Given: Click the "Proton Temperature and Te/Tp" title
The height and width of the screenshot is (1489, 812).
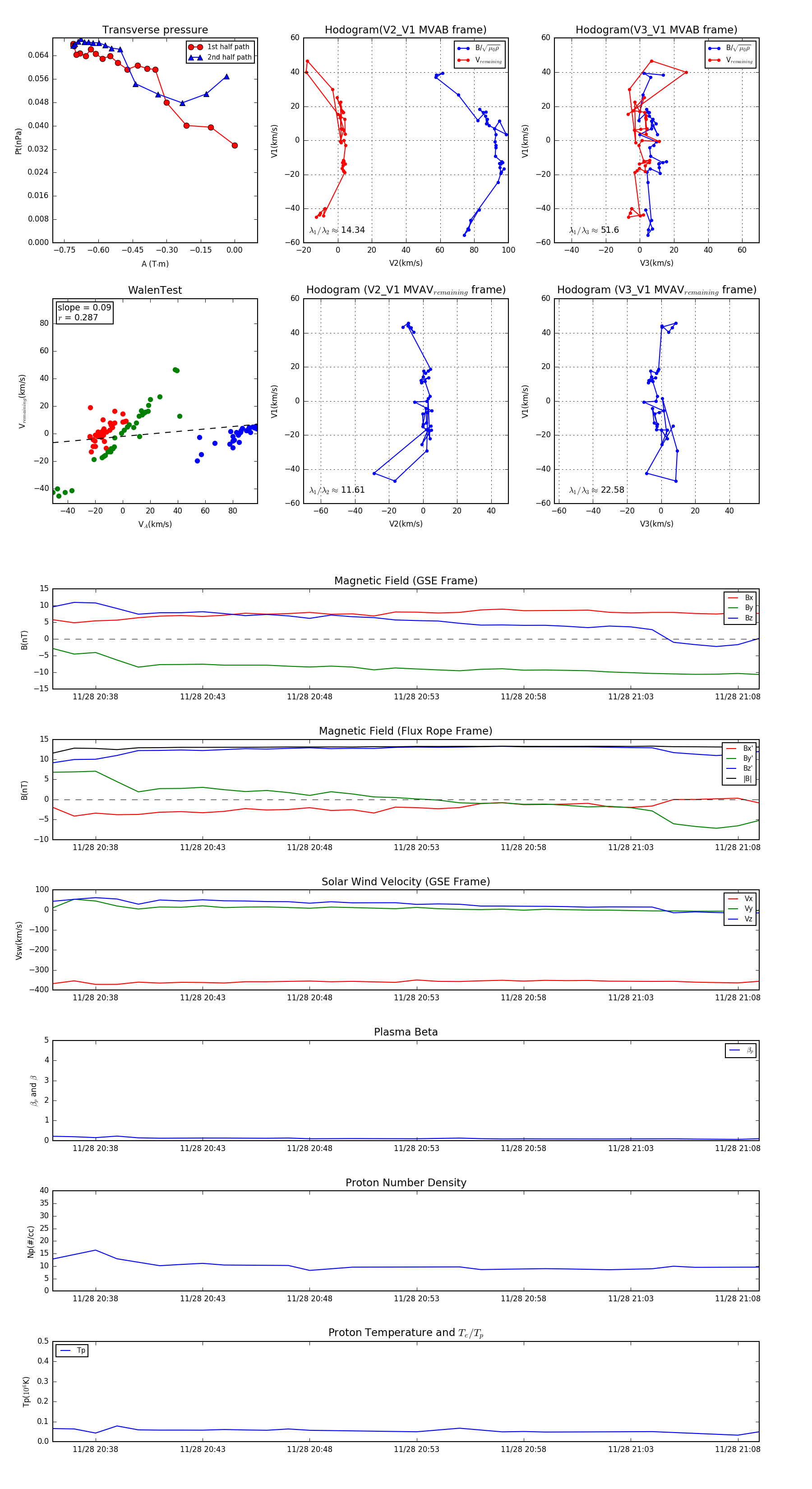Looking at the screenshot, I should pos(406,1333).
